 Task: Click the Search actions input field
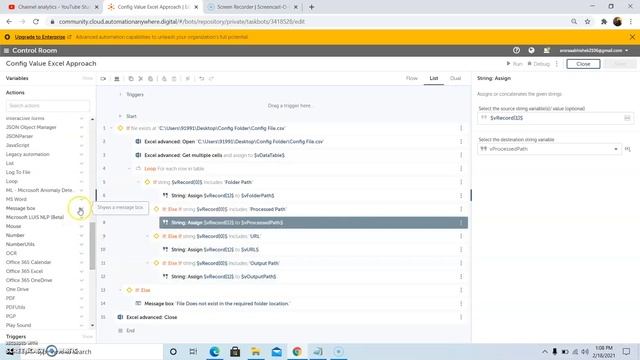click(x=48, y=106)
